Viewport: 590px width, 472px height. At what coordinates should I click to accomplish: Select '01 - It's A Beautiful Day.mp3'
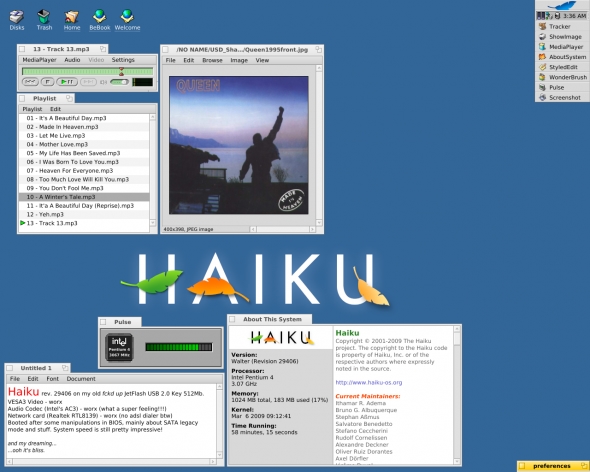84,118
